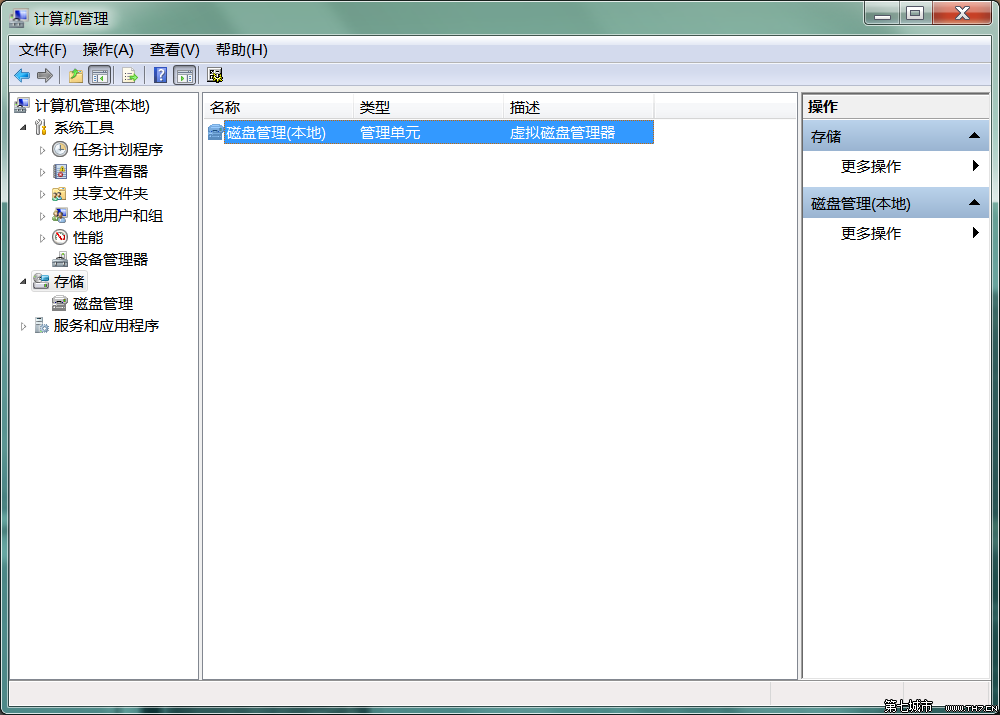Select 性能 in the tree

point(88,237)
